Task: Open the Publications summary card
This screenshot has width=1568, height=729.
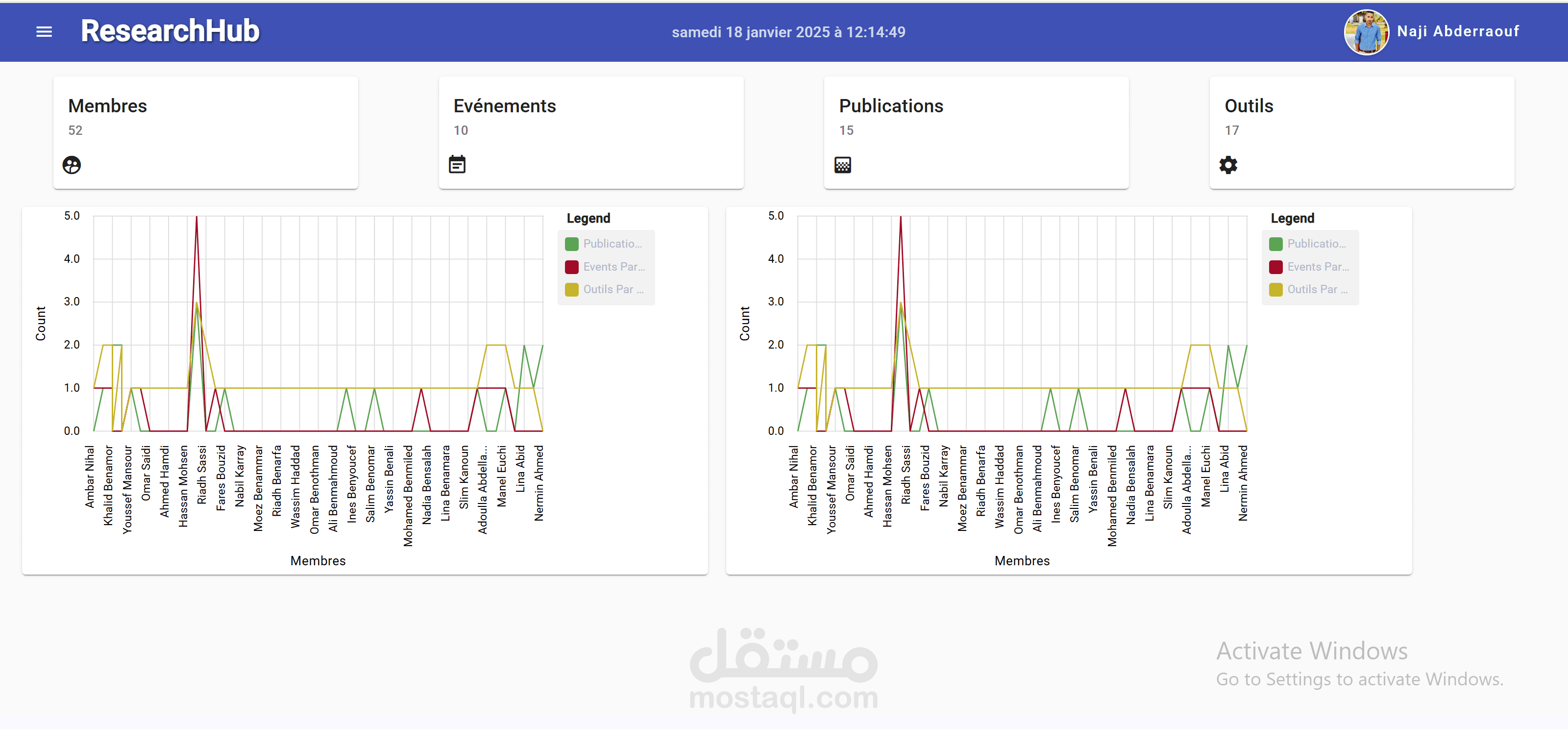Action: click(x=976, y=132)
